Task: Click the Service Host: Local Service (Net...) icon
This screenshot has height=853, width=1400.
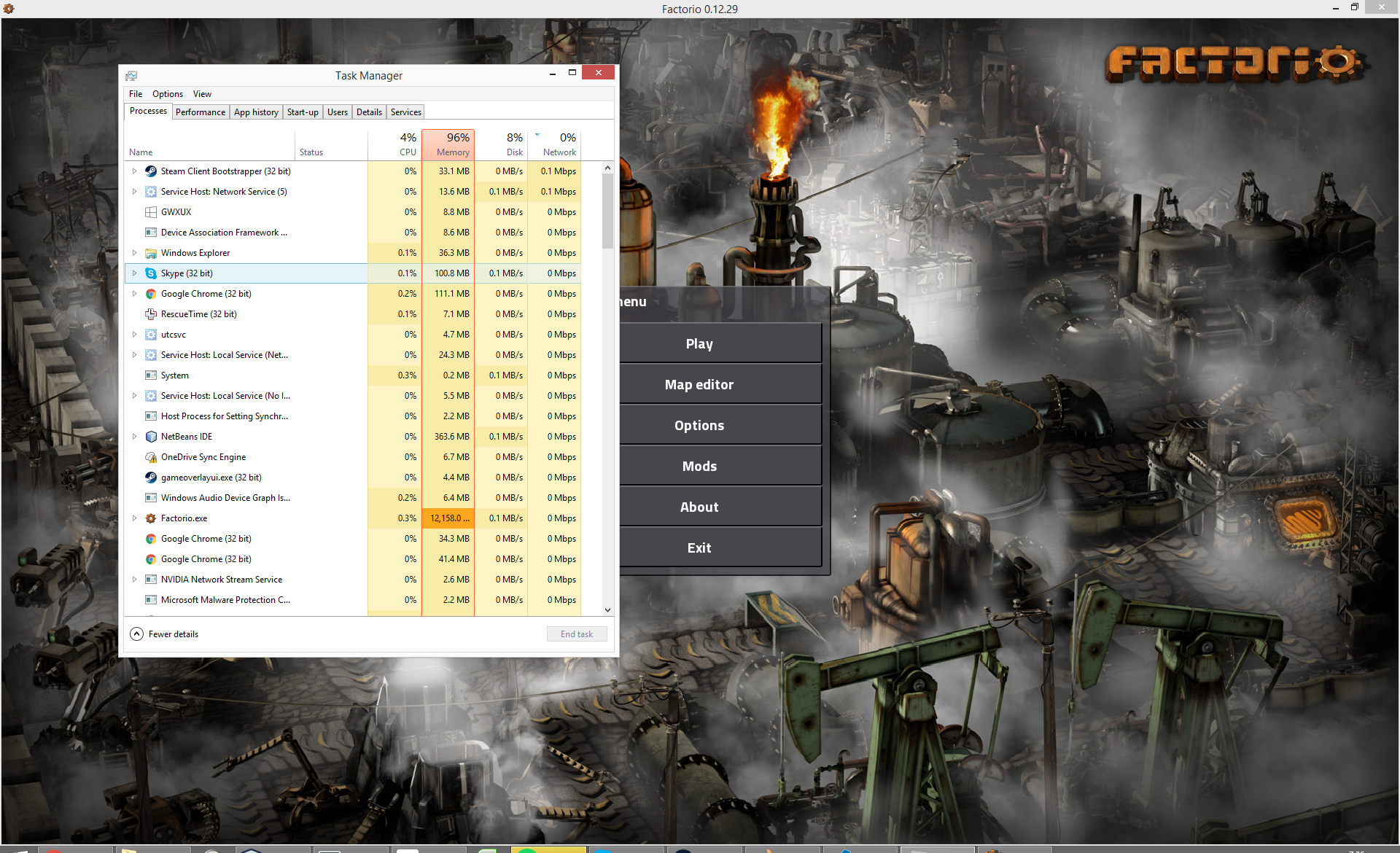Action: tap(151, 355)
